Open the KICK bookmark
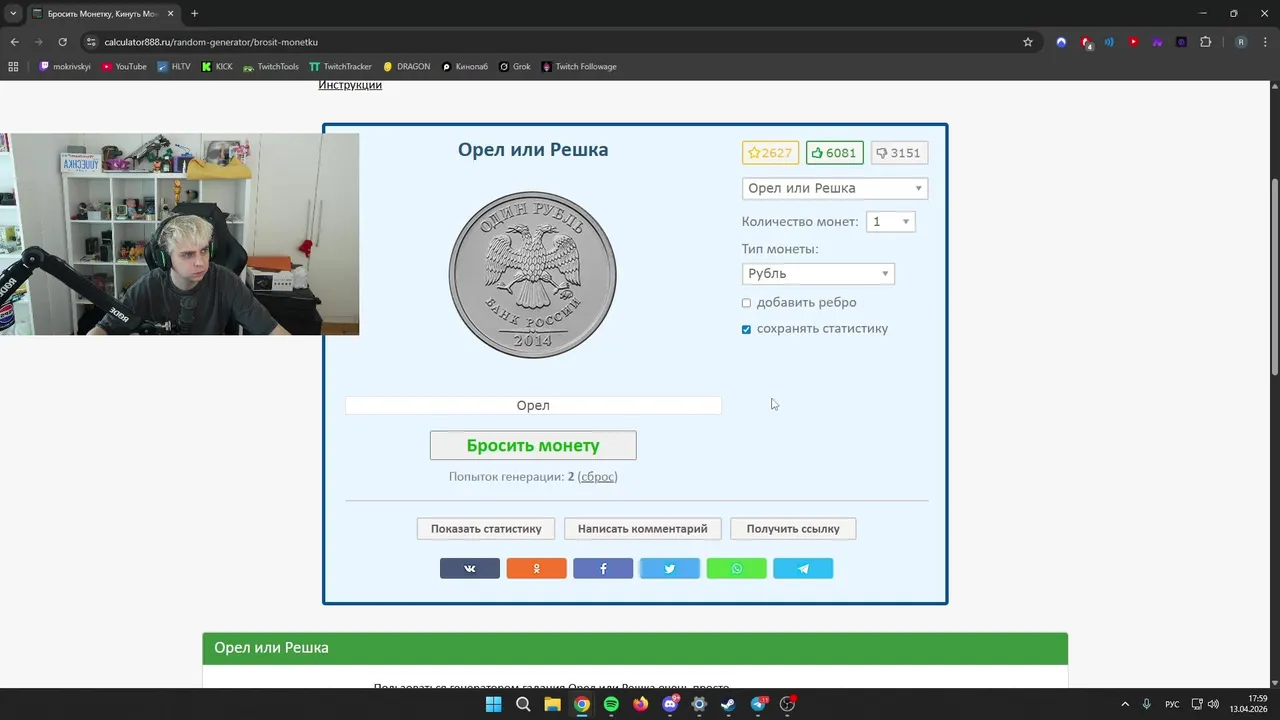This screenshot has width=1280, height=720. point(217,67)
